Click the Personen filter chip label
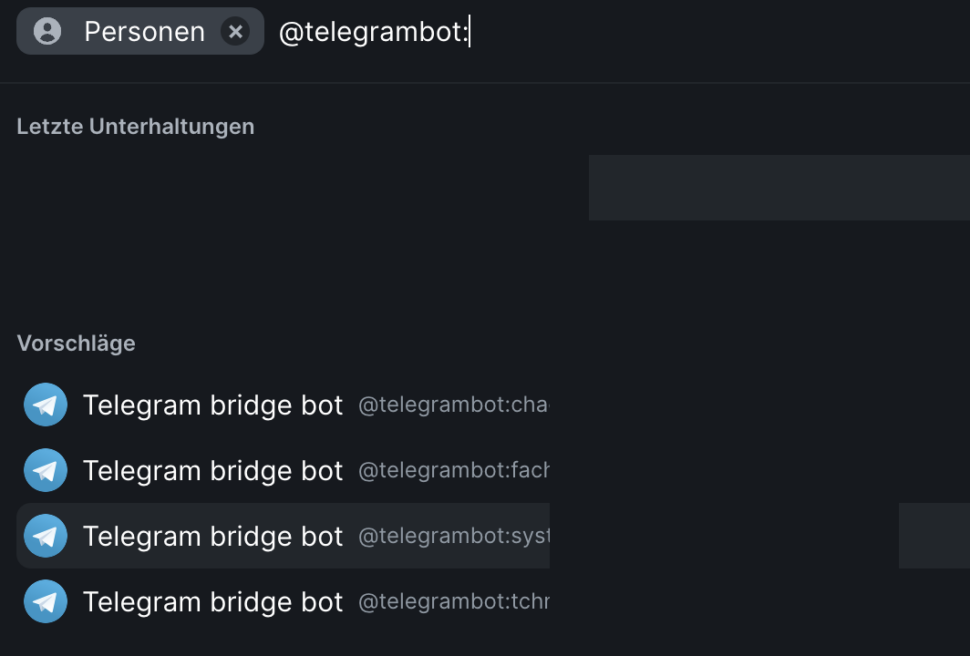 144,32
